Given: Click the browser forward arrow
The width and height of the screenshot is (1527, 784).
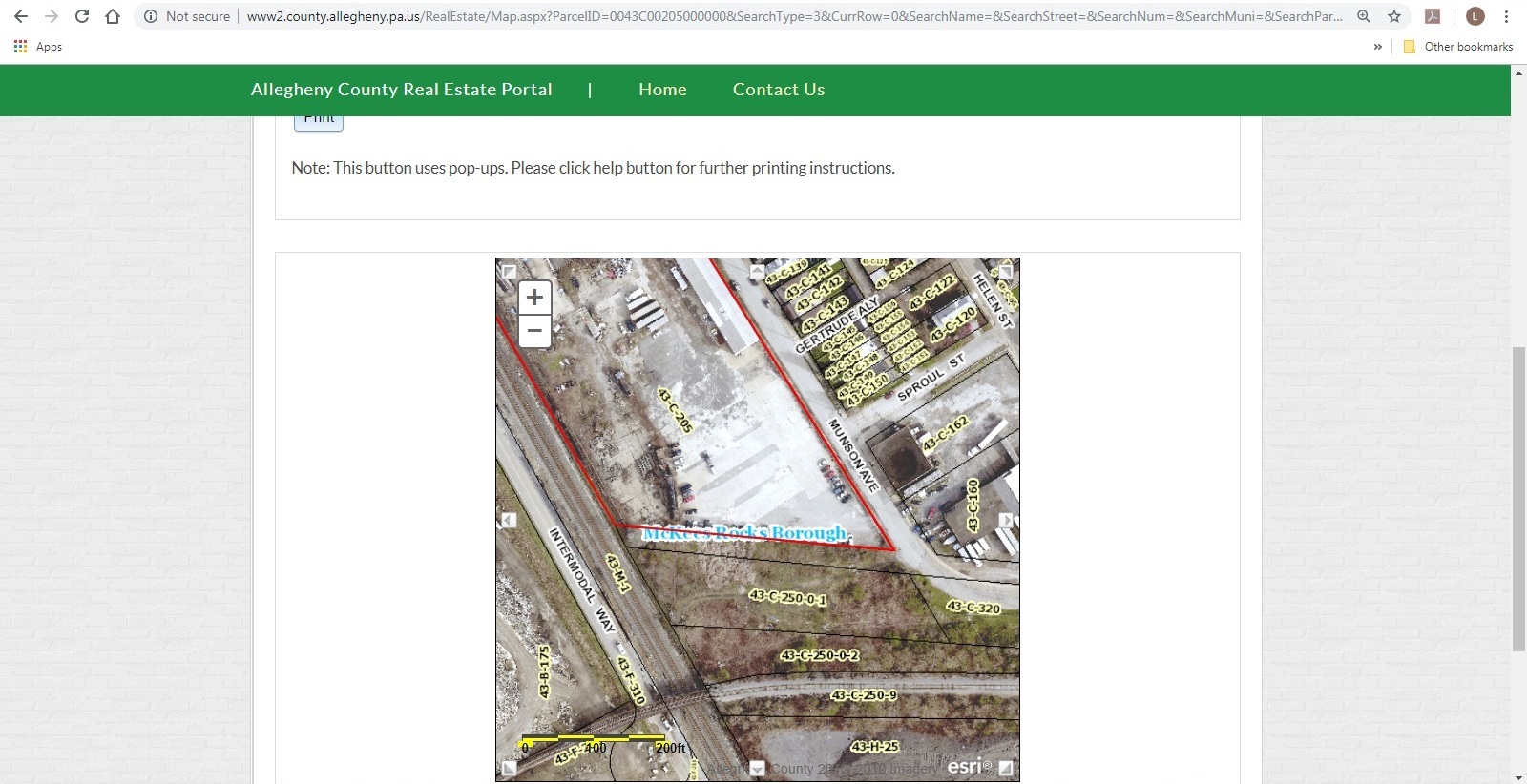Looking at the screenshot, I should click(x=52, y=16).
